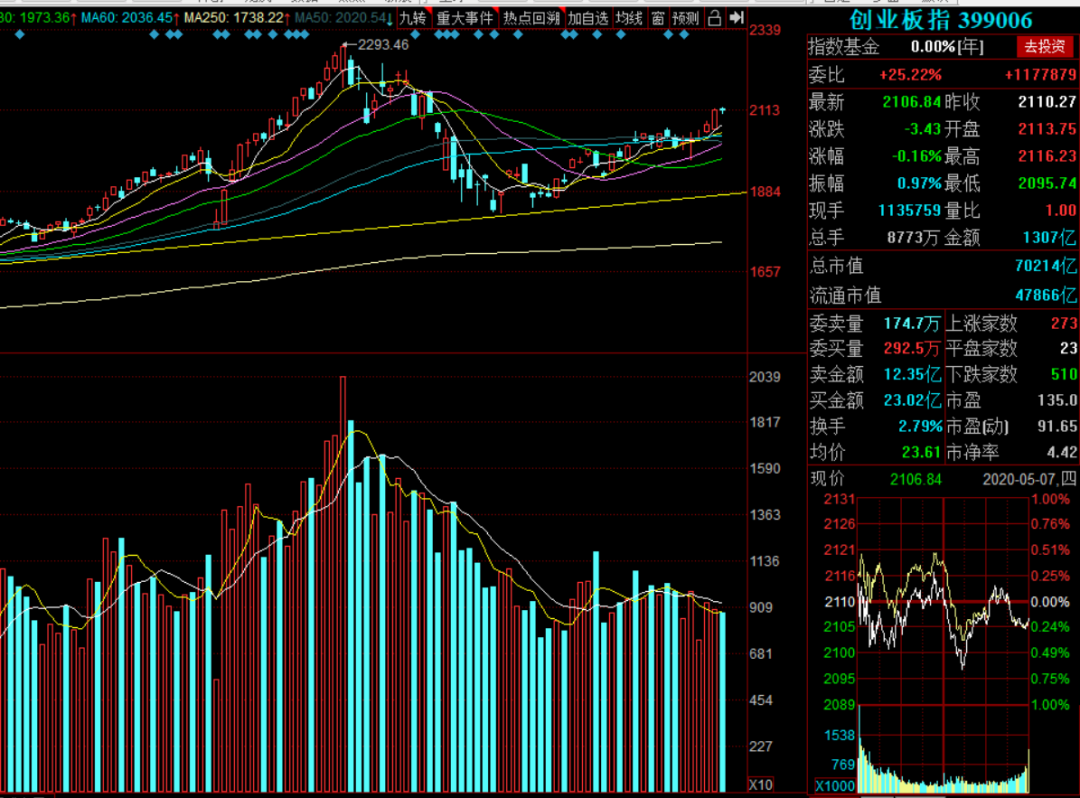Viewport: 1080px width, 798px height.
Task: Open the 九转 indicator button
Action: point(413,19)
